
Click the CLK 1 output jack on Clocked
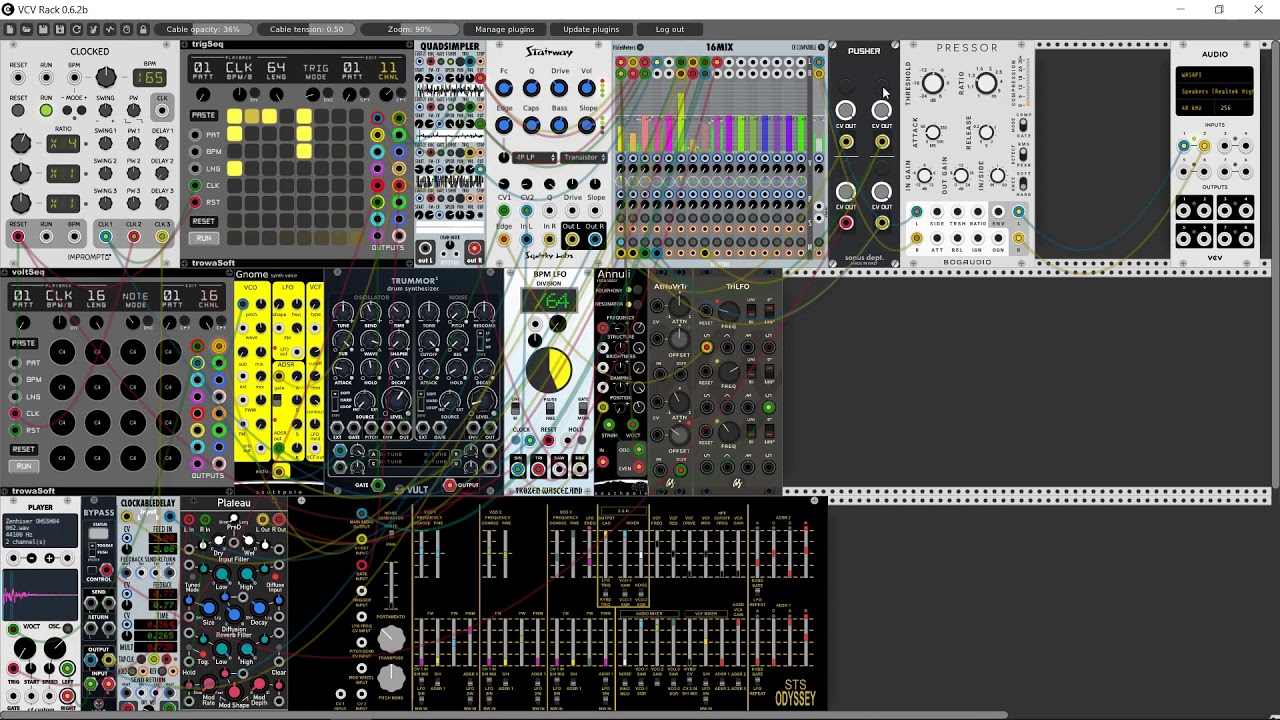(105, 237)
